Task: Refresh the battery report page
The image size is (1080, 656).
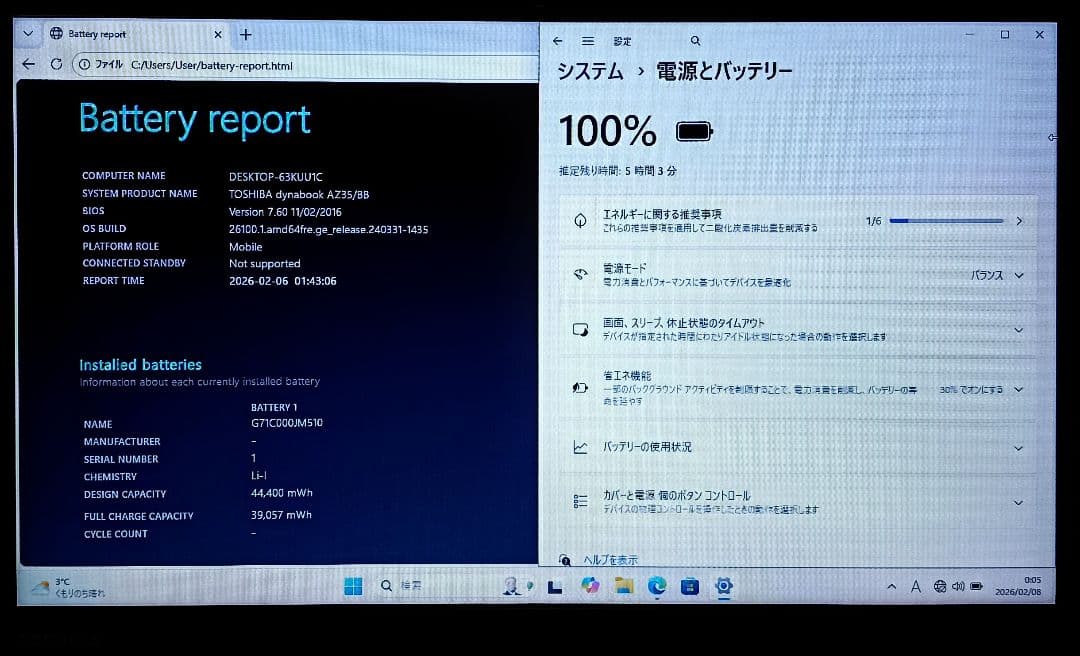Action: (x=57, y=65)
